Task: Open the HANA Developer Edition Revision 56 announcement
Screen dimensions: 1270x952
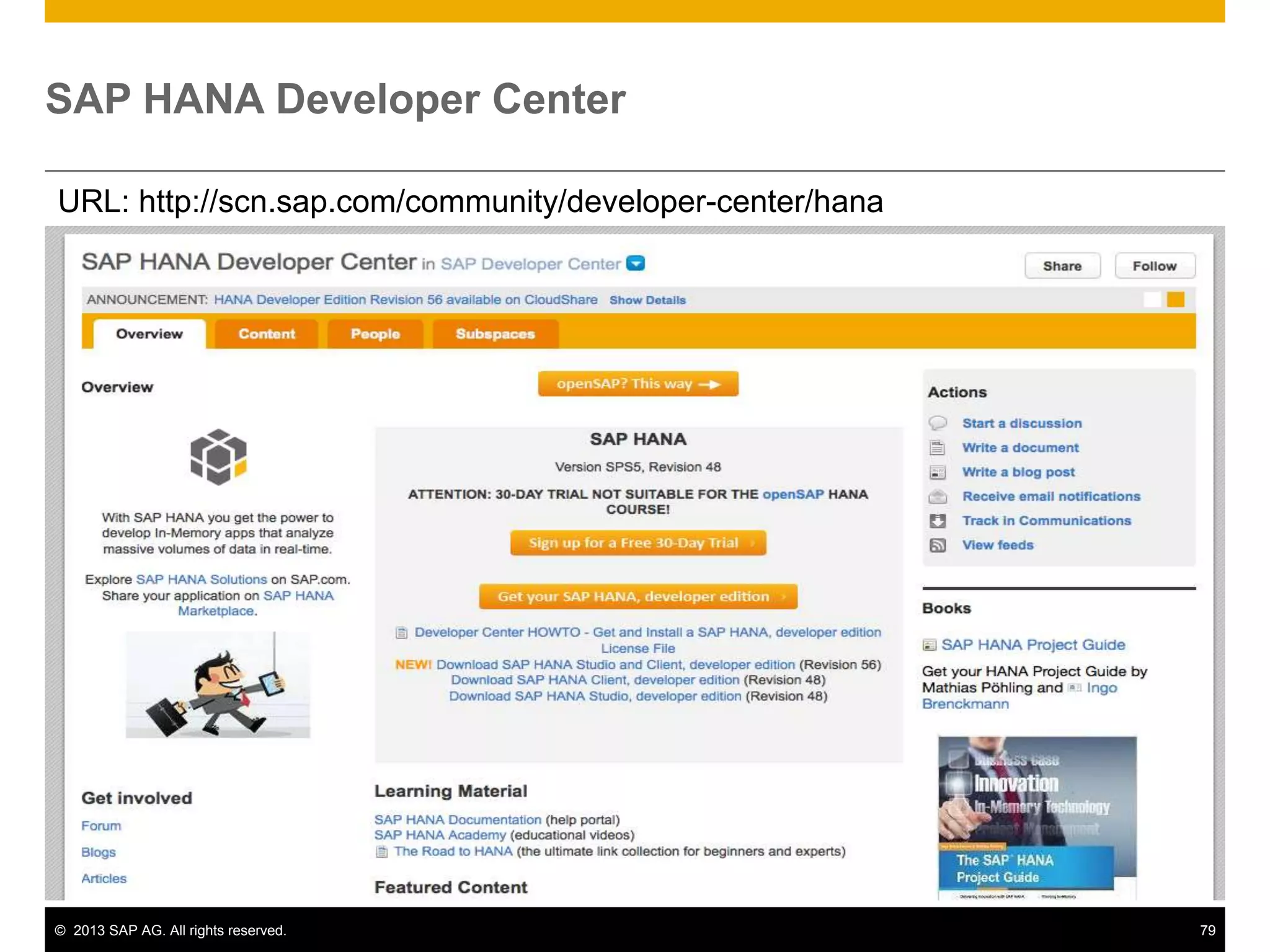Action: (x=406, y=300)
